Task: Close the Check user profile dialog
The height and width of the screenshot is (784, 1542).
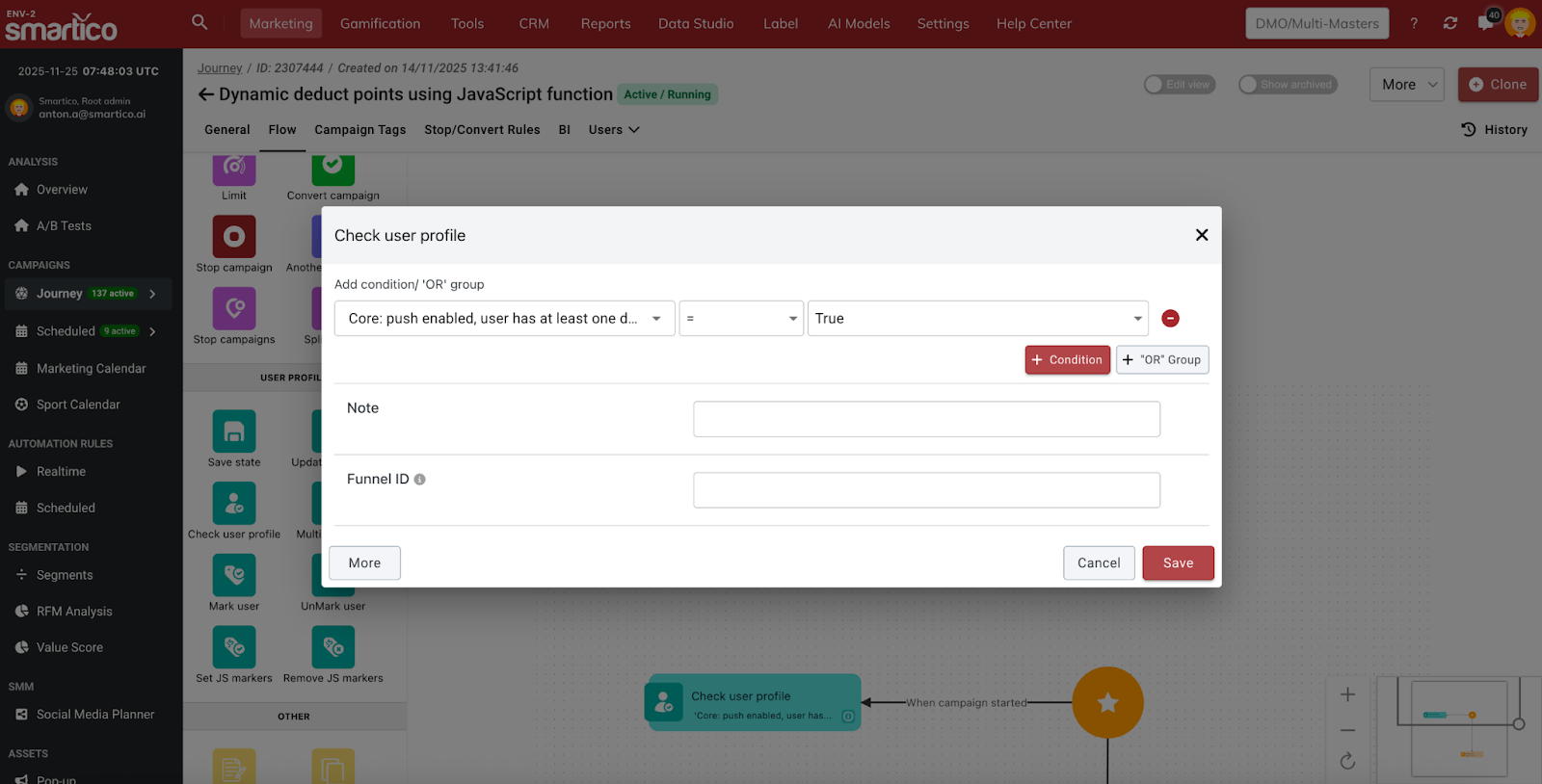Action: click(x=1202, y=235)
